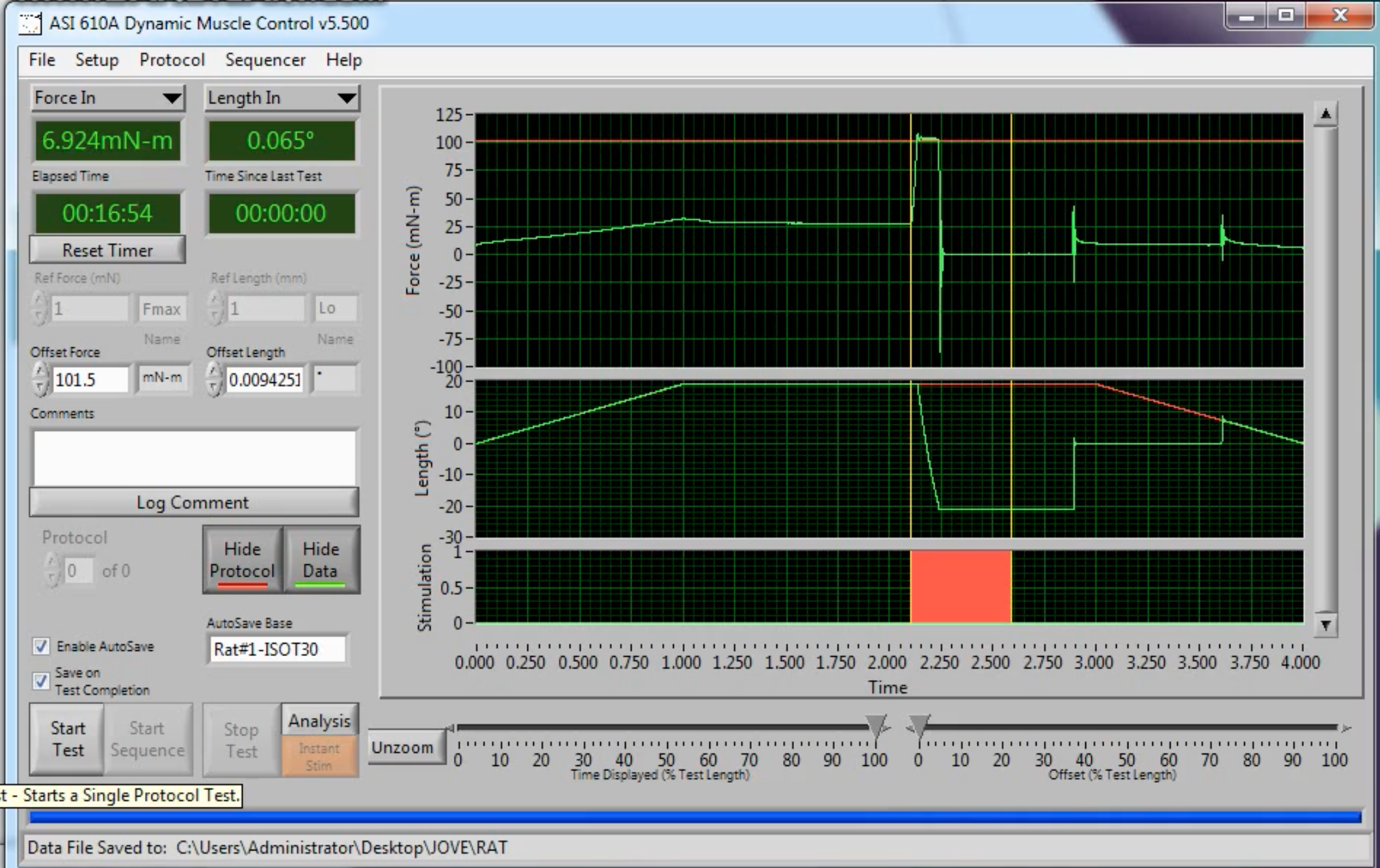1380x868 pixels.
Task: Toggle the Hide Protocol button
Action: click(242, 560)
